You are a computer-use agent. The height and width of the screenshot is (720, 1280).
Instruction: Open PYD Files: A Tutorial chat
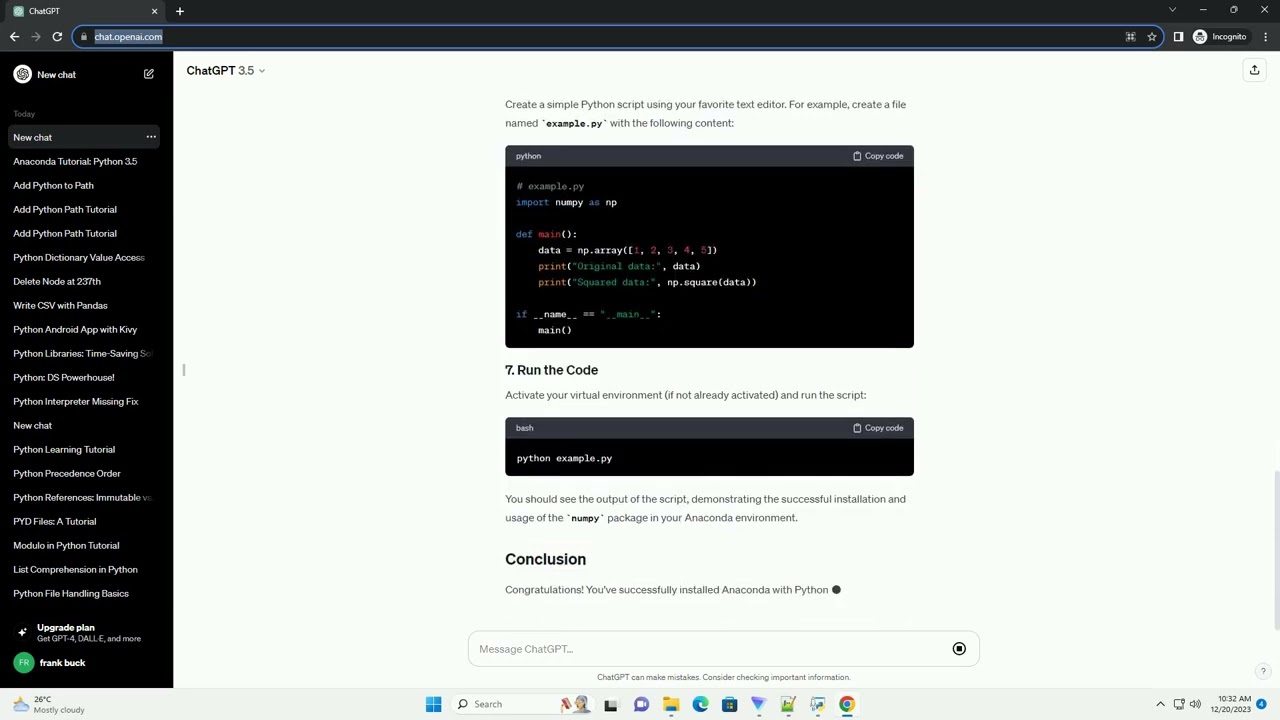(x=55, y=521)
